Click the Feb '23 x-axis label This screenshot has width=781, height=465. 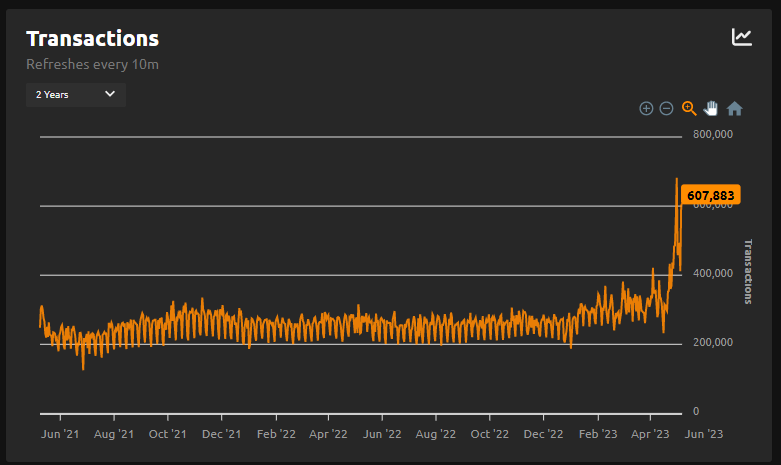point(598,434)
